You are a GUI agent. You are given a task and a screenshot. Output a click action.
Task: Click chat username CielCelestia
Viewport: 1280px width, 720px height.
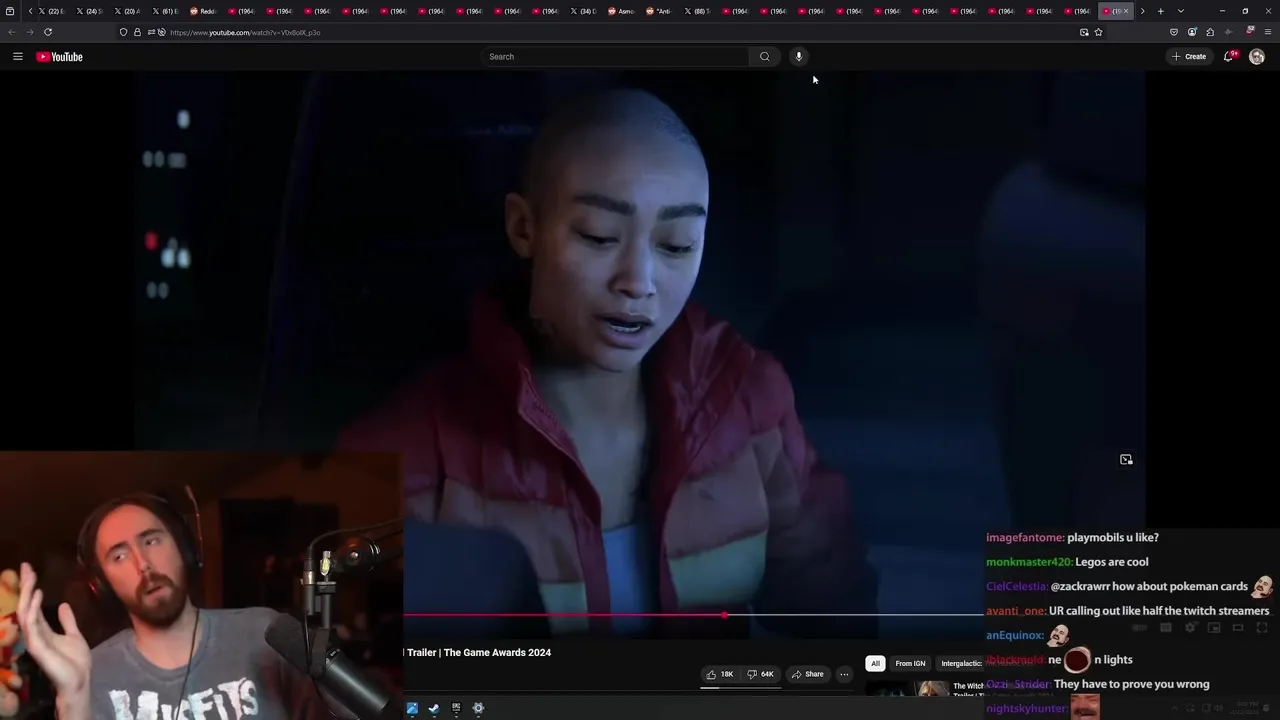point(1017,586)
